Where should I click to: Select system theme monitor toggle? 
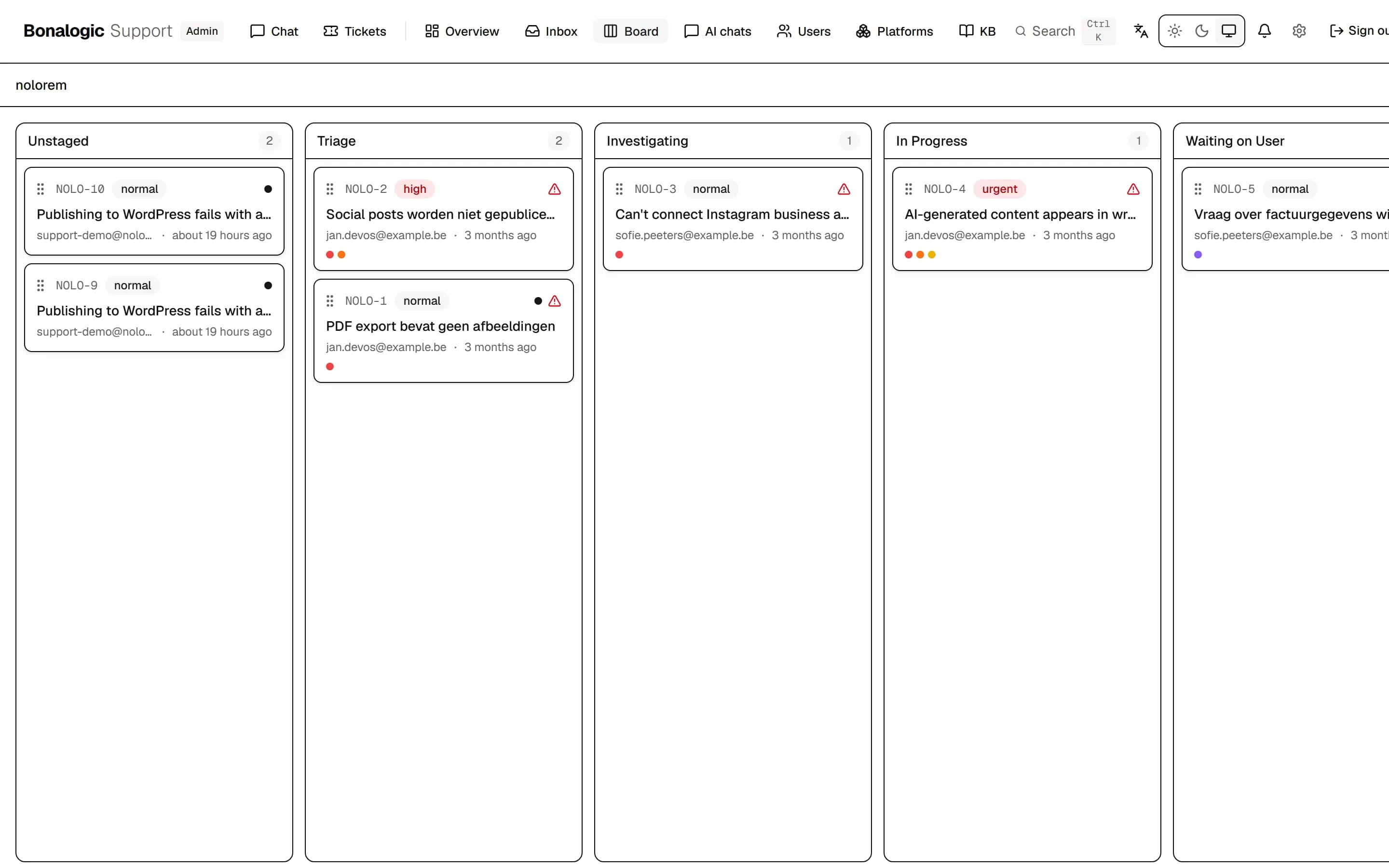1228,31
